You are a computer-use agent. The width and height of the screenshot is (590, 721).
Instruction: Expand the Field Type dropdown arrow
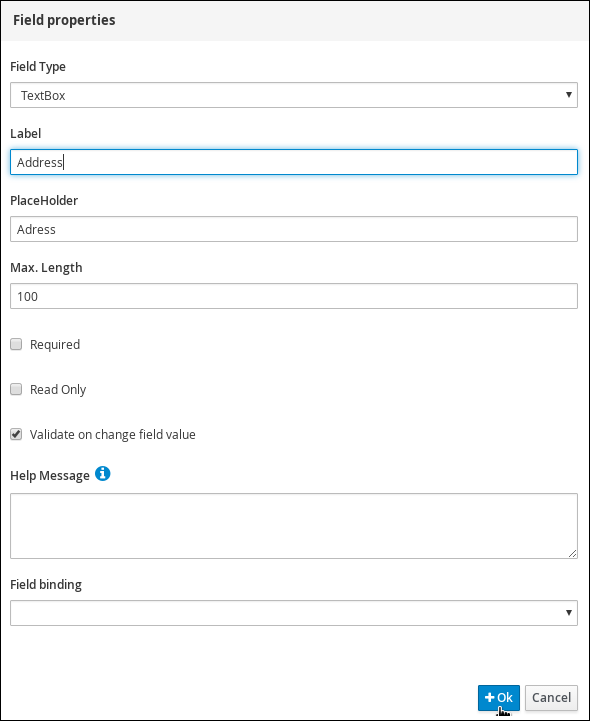click(569, 95)
